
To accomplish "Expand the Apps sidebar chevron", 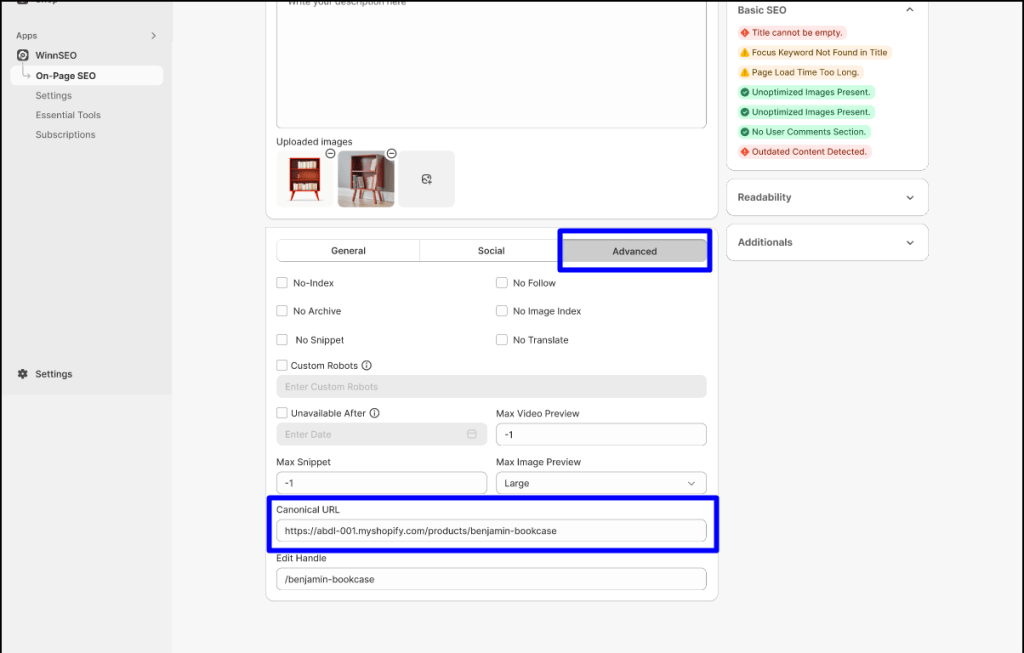I will point(153,36).
